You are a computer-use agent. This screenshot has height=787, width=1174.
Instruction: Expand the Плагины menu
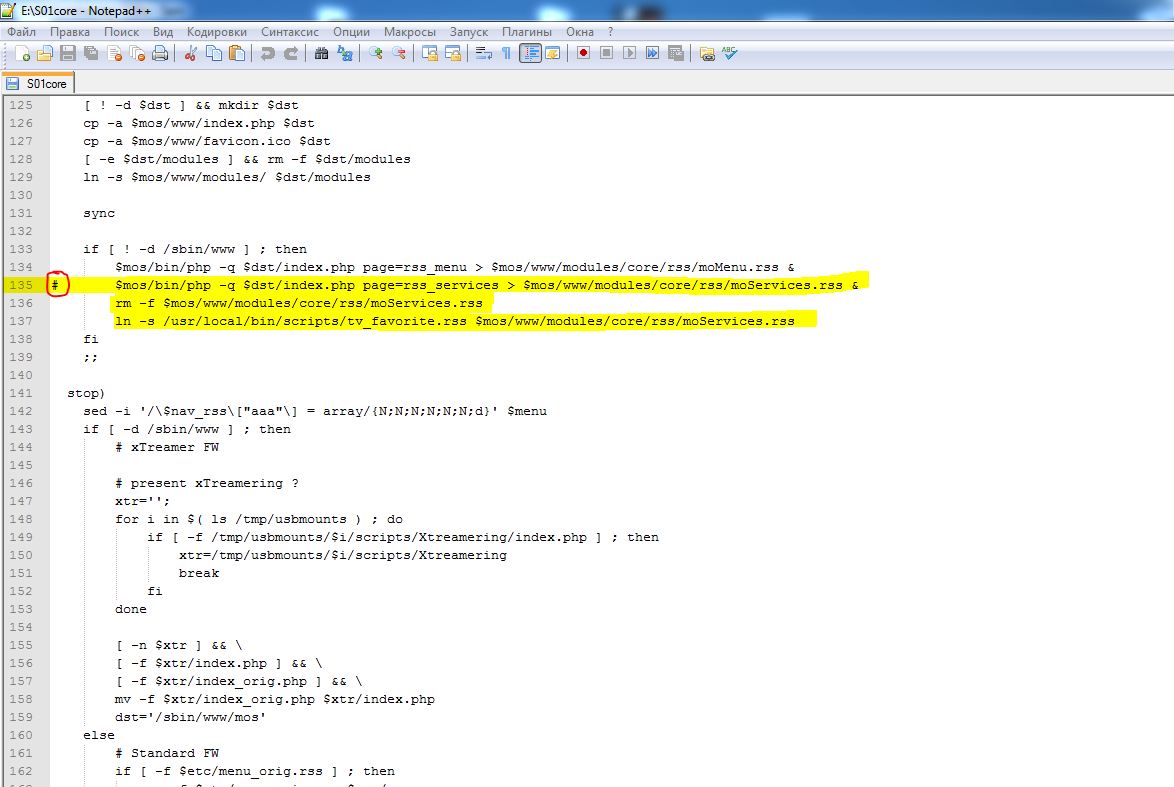[x=526, y=32]
